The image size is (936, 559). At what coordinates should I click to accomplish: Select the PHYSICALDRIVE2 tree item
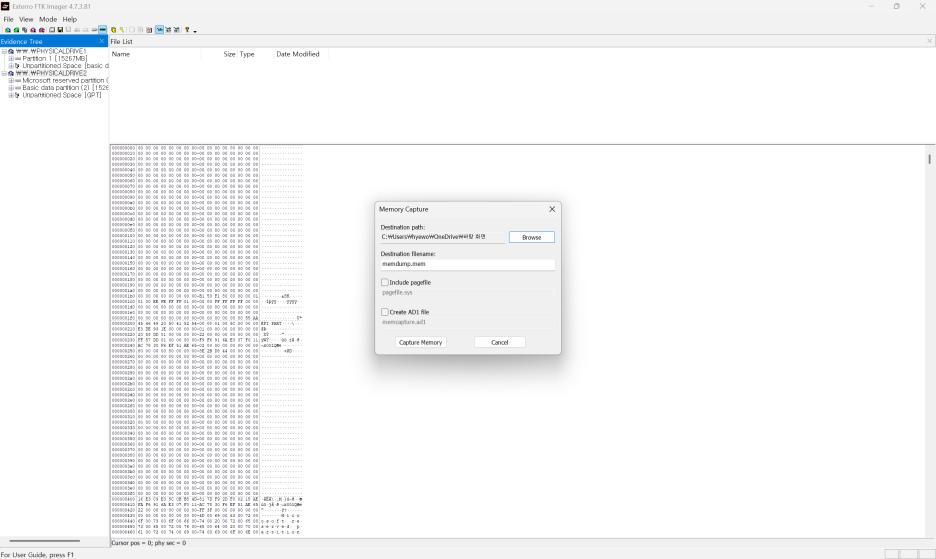click(x=51, y=73)
